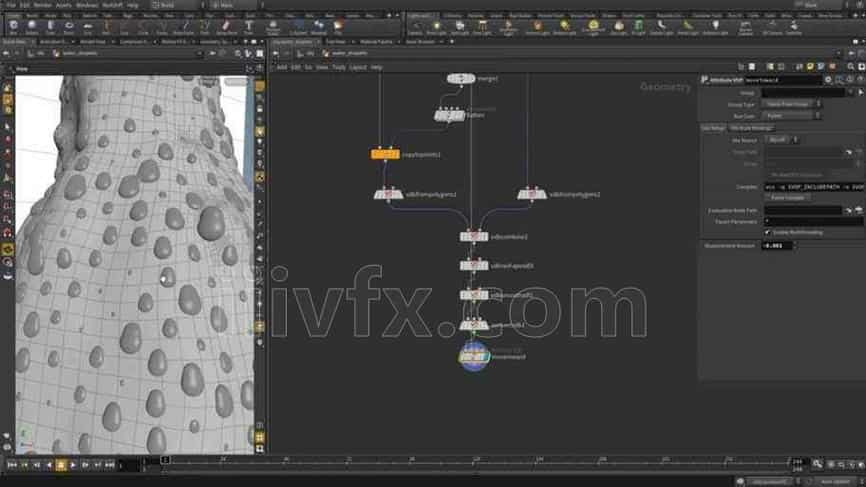Click the Group selection arrow button
Screen dimensions: 866x487
point(860,93)
